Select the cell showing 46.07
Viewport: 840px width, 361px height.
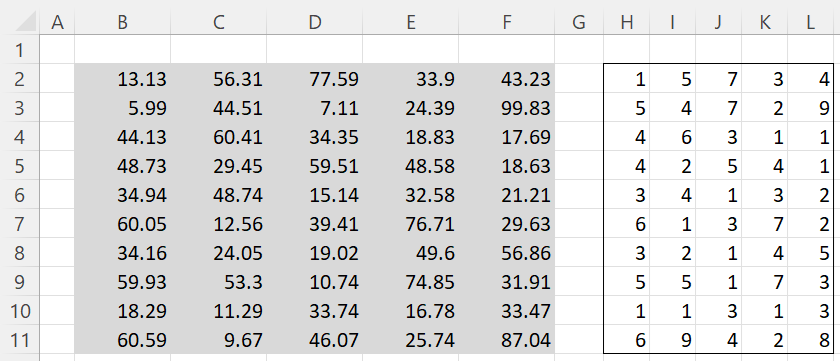[x=314, y=339]
